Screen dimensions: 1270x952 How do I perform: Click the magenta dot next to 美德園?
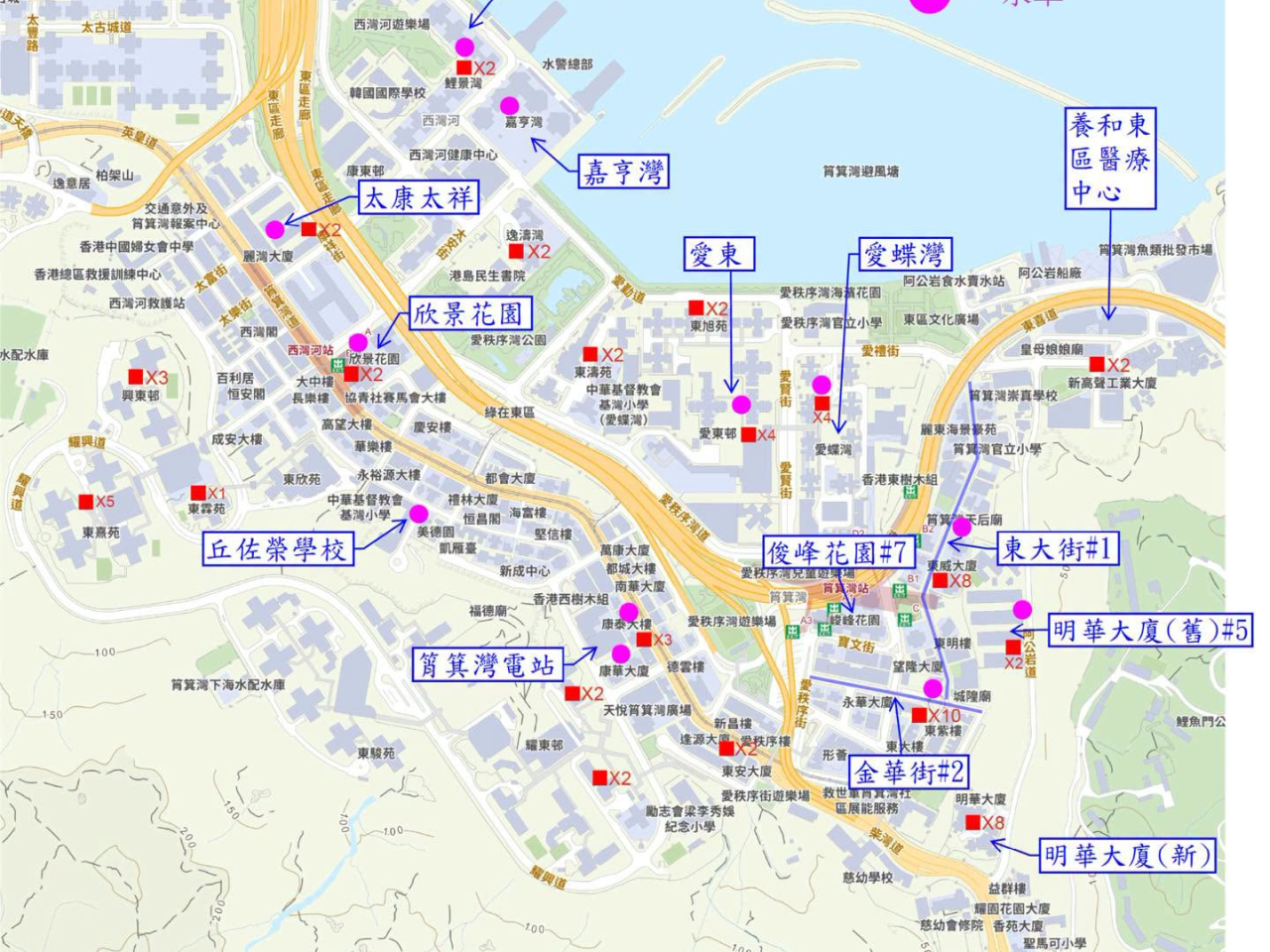tap(418, 513)
